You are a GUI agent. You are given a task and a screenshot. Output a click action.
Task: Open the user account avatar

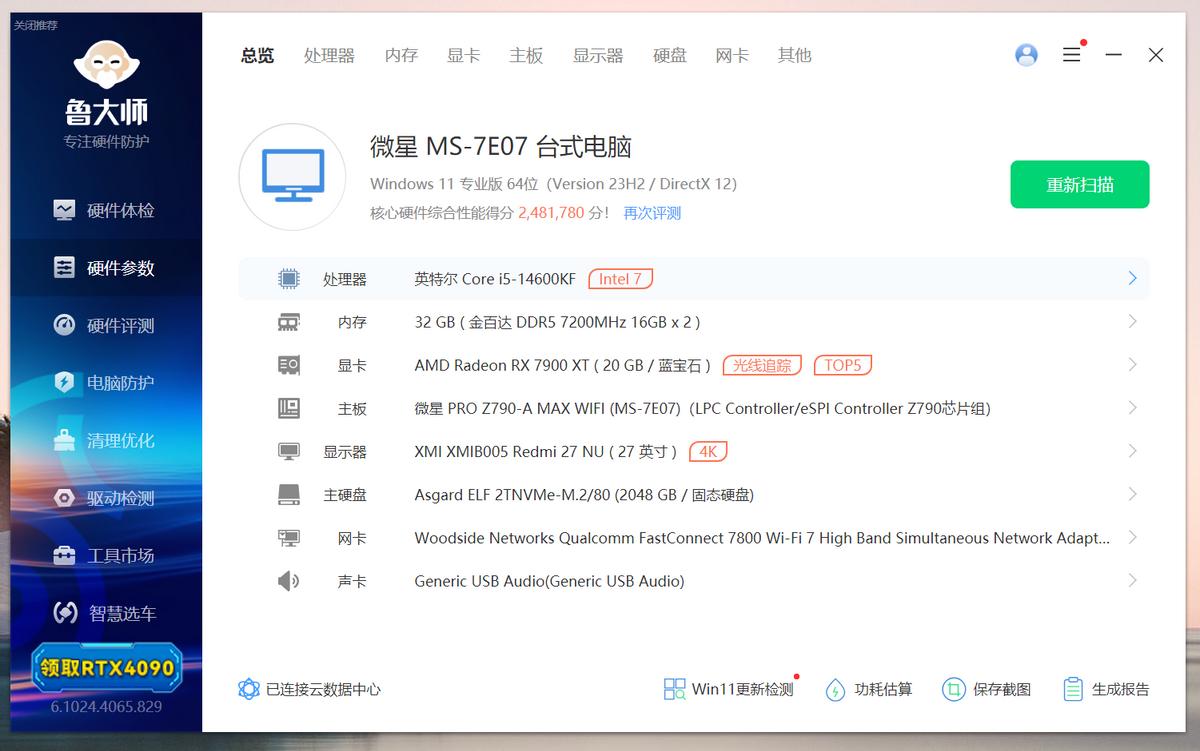click(1026, 55)
